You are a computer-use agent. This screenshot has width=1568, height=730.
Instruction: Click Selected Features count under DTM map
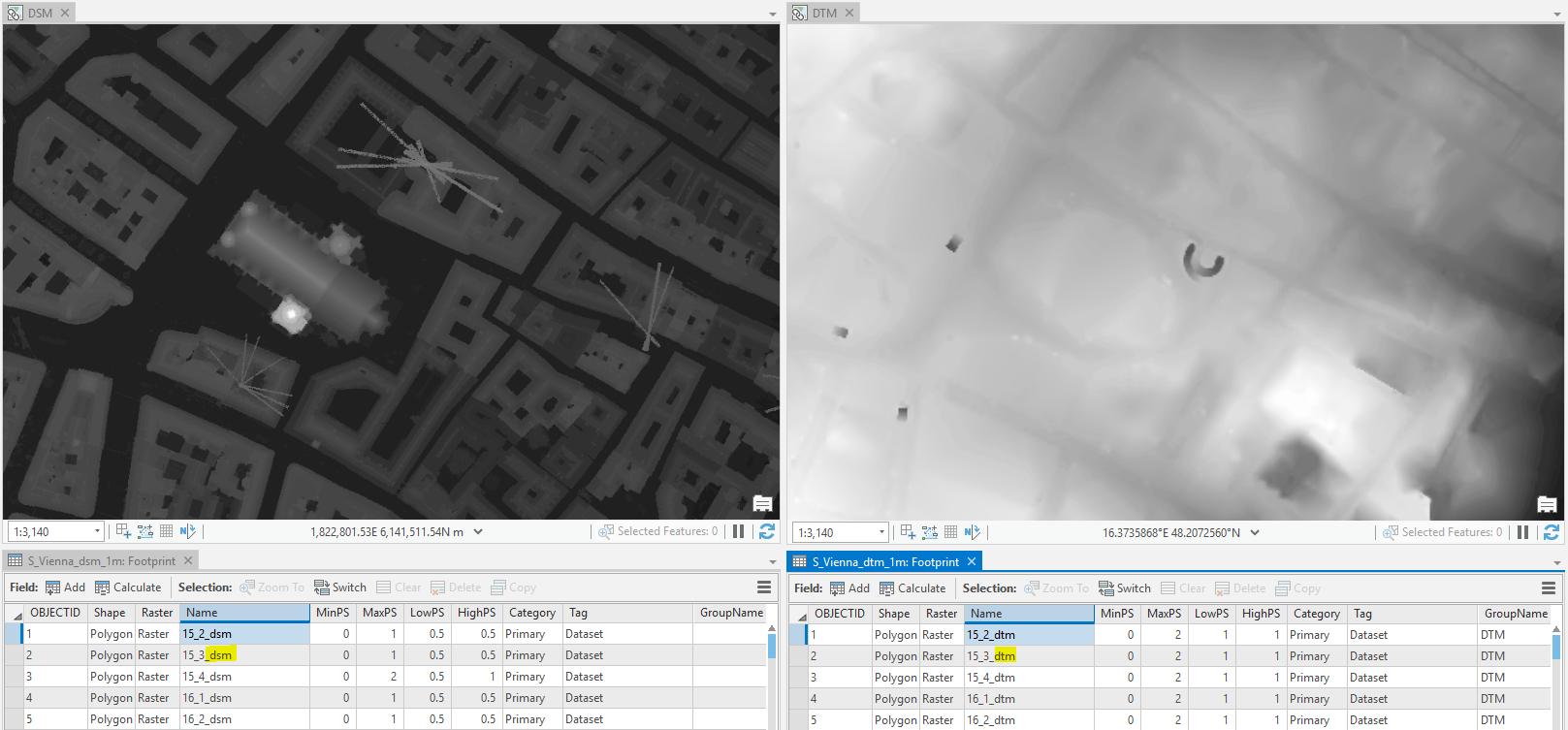coord(1443,532)
